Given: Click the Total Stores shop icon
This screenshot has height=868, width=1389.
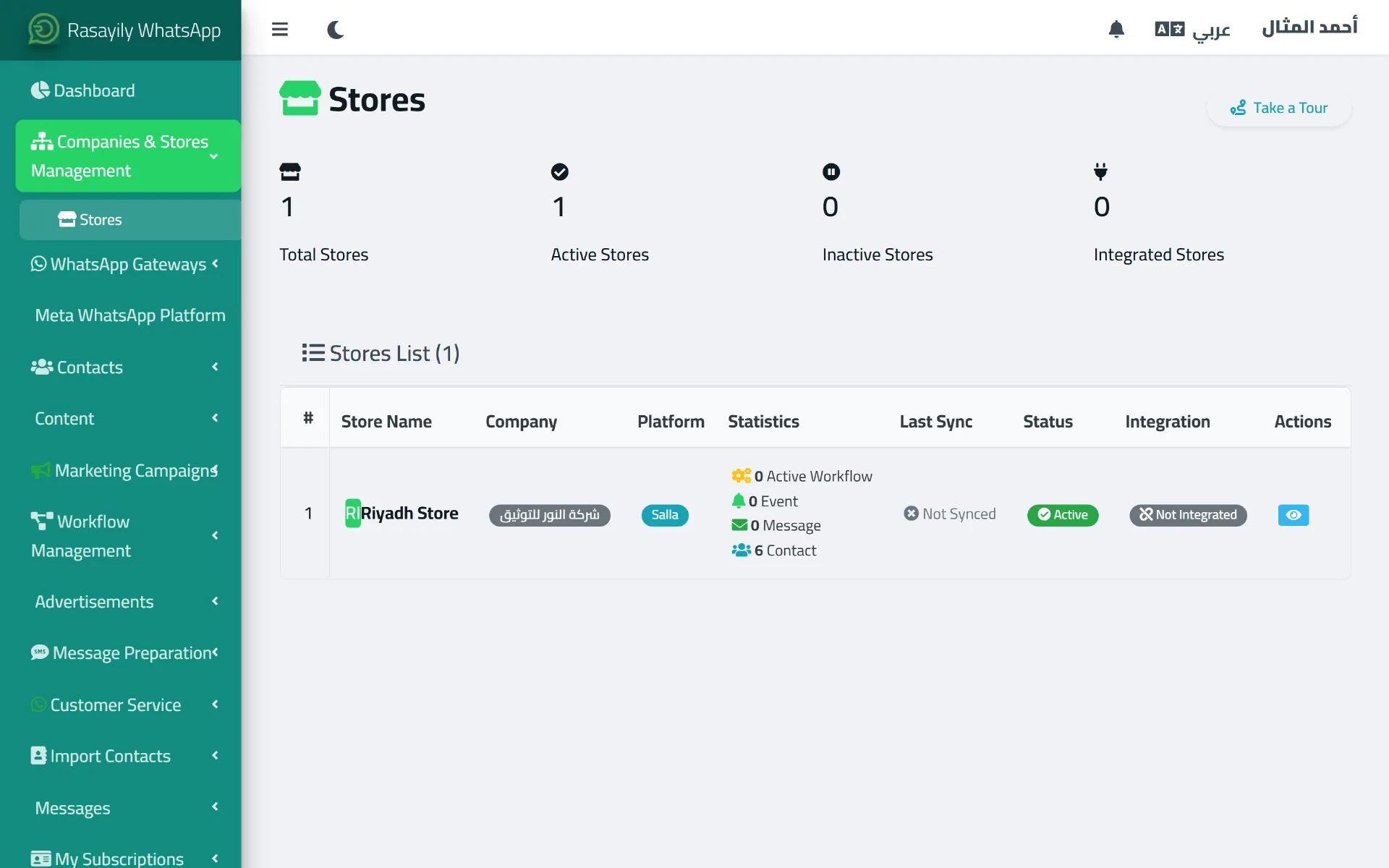Looking at the screenshot, I should coord(290,171).
